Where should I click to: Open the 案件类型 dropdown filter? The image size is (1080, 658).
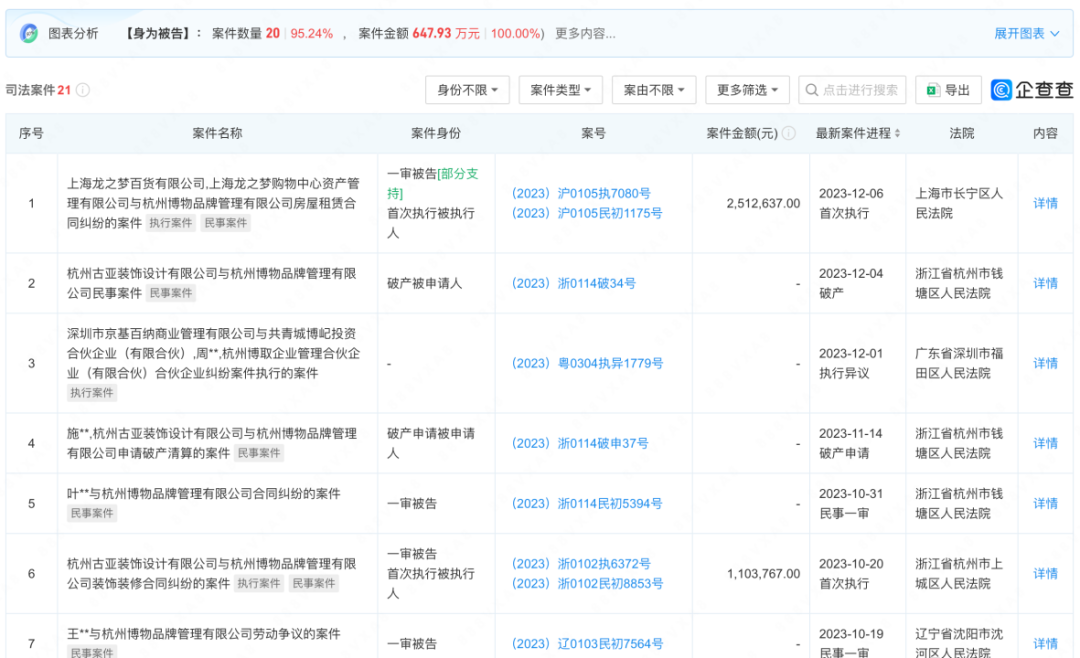pos(560,90)
